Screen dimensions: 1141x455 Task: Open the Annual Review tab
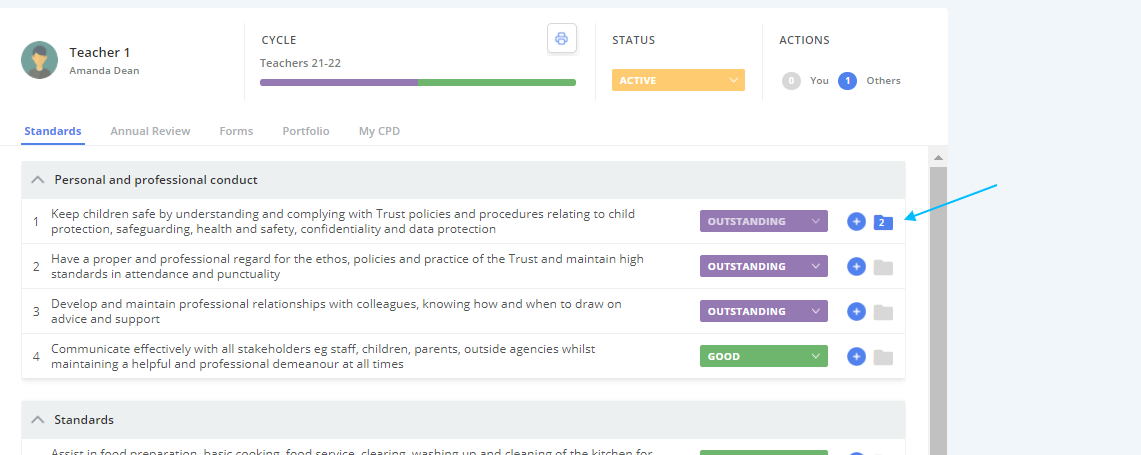tap(150, 131)
